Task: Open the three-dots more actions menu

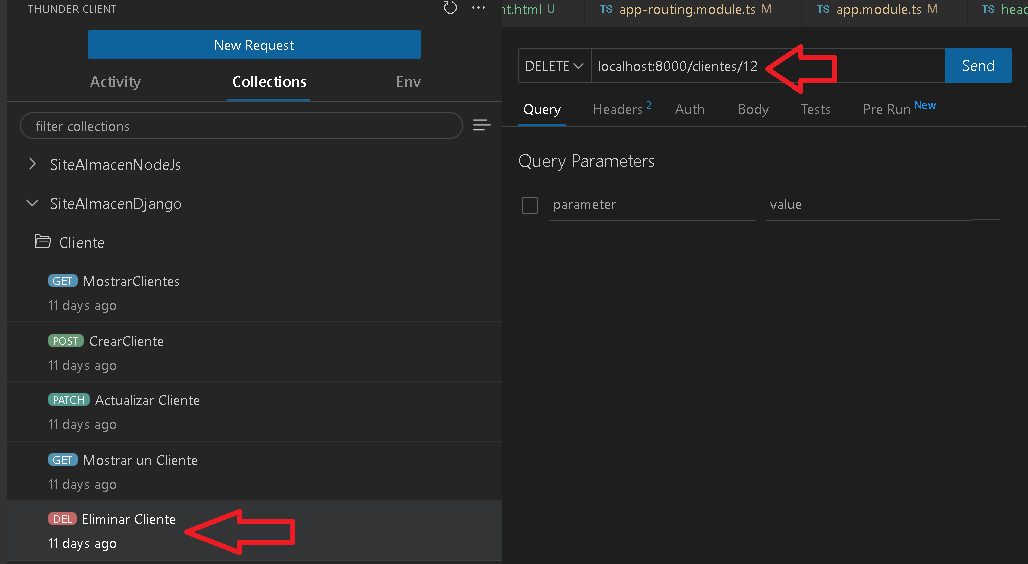Action: click(x=479, y=8)
